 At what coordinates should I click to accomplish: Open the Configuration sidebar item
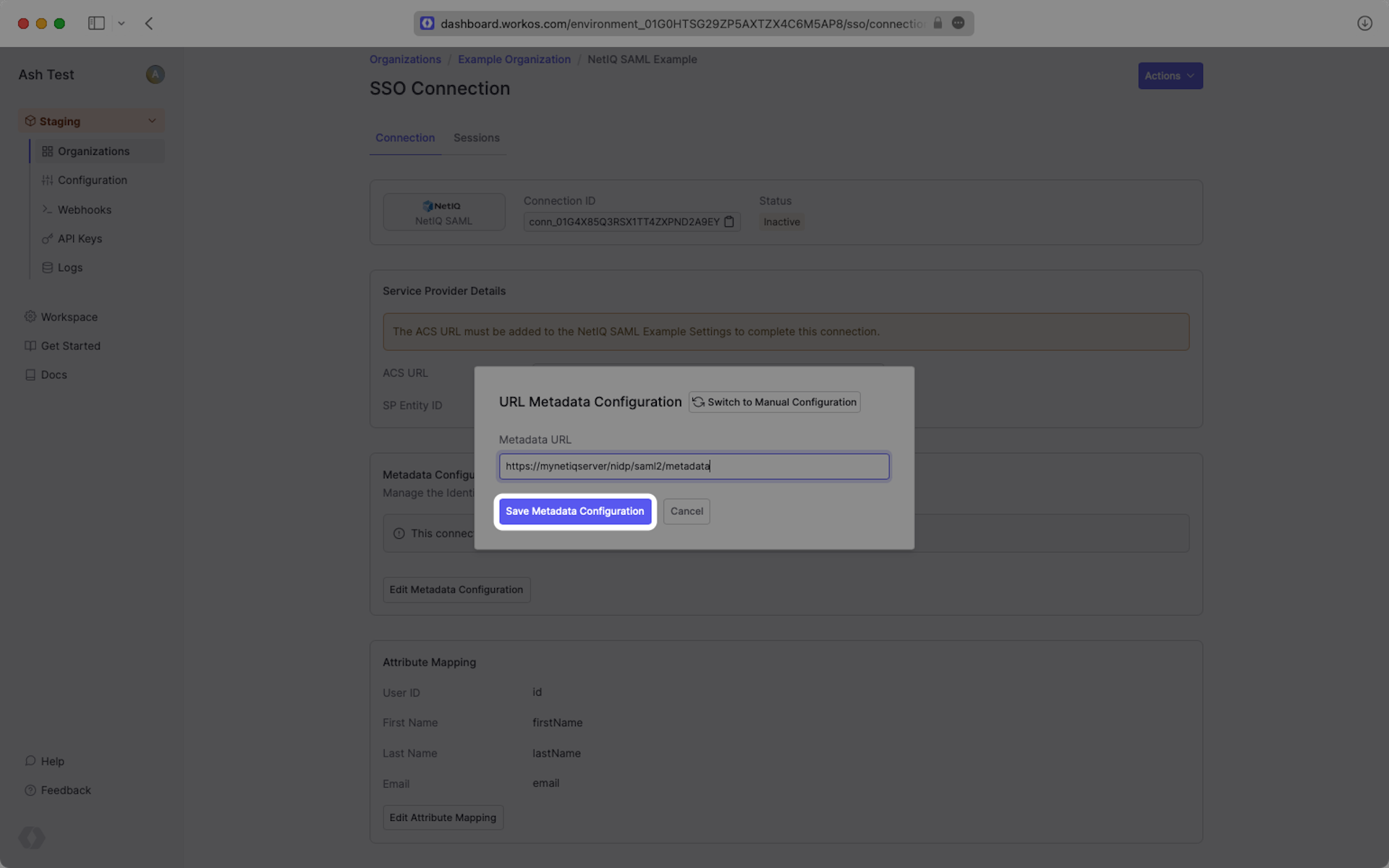click(x=92, y=180)
